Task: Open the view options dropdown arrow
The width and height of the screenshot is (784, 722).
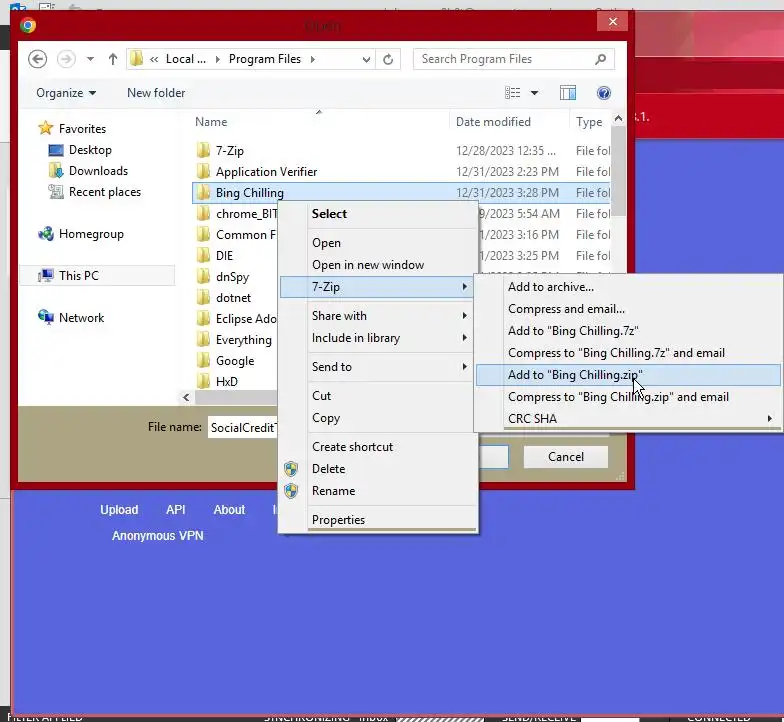Action: 534,93
